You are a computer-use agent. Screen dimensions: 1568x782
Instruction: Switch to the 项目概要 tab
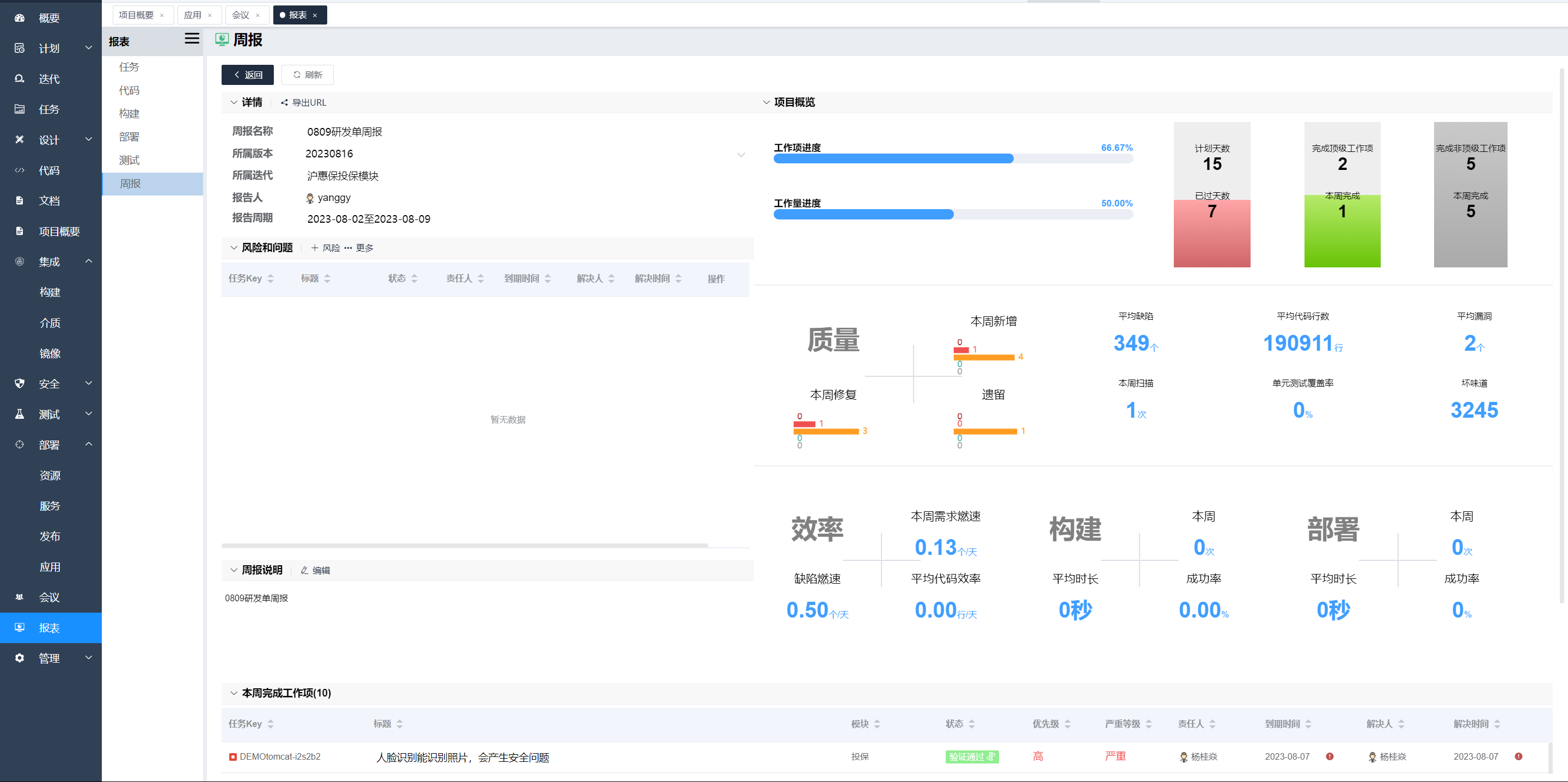tap(136, 15)
